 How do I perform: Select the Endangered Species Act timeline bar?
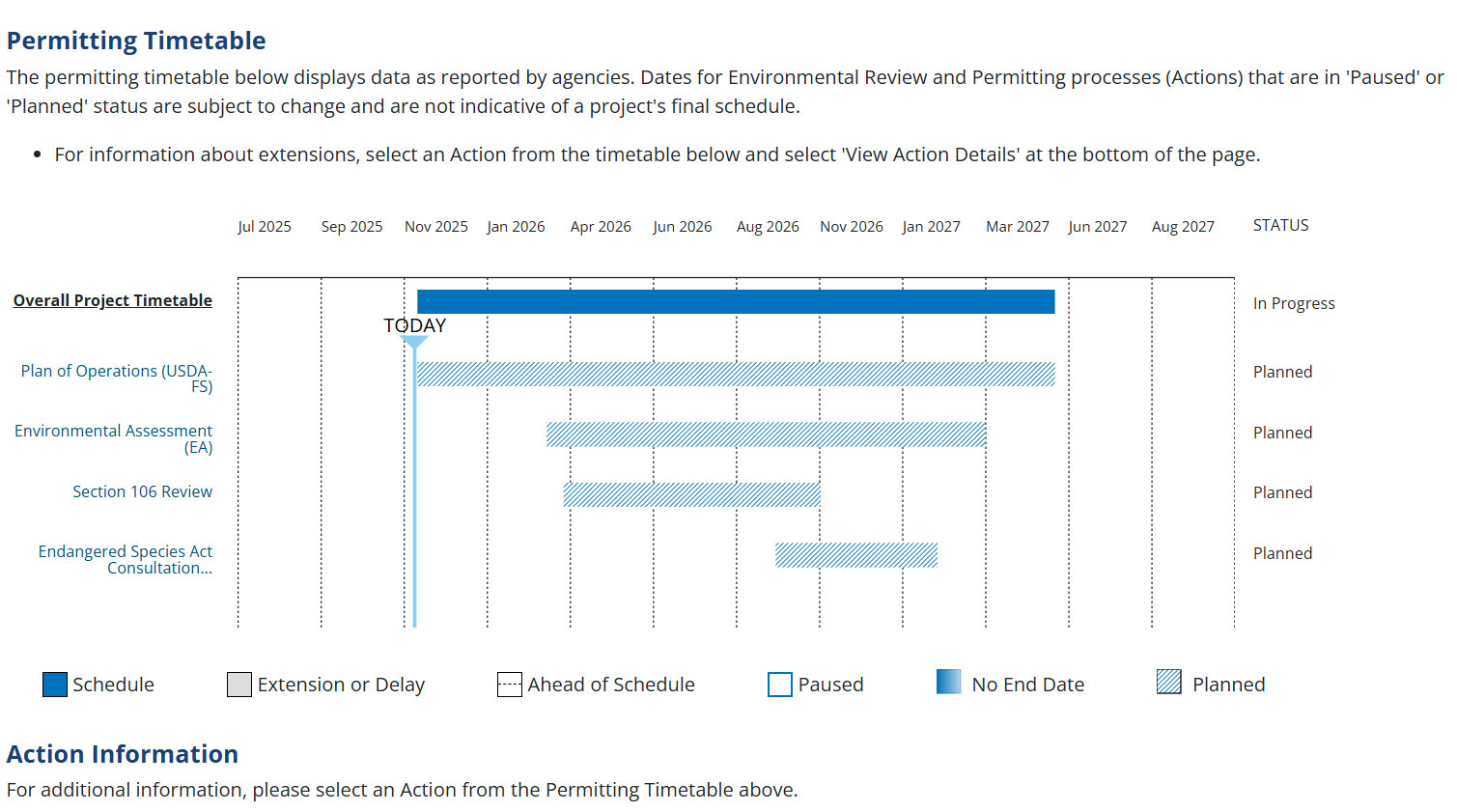[855, 555]
